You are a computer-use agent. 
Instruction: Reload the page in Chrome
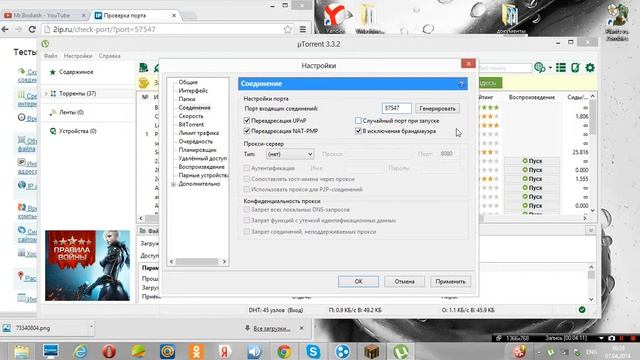click(x=32, y=29)
